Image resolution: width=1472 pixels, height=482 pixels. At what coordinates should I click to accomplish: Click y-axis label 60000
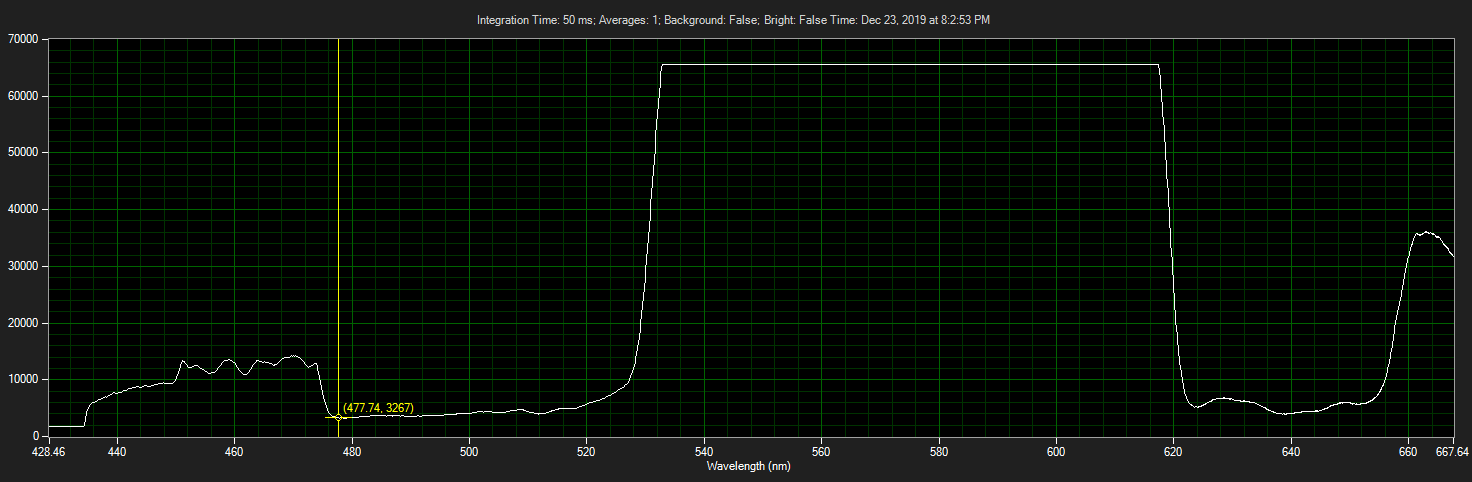(x=22, y=96)
